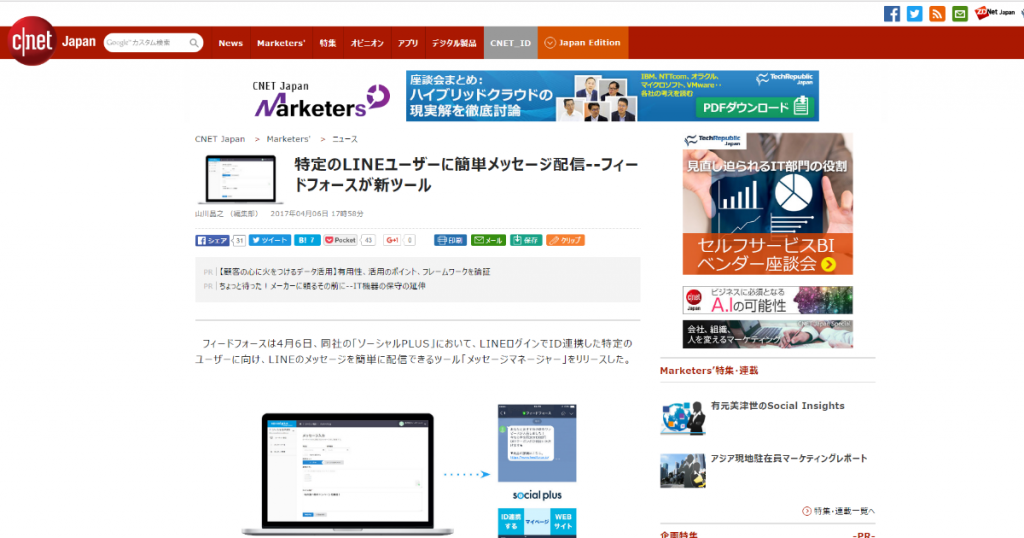Open the 人を変えるマーケティング banner
The image size is (1024, 538).
[767, 334]
